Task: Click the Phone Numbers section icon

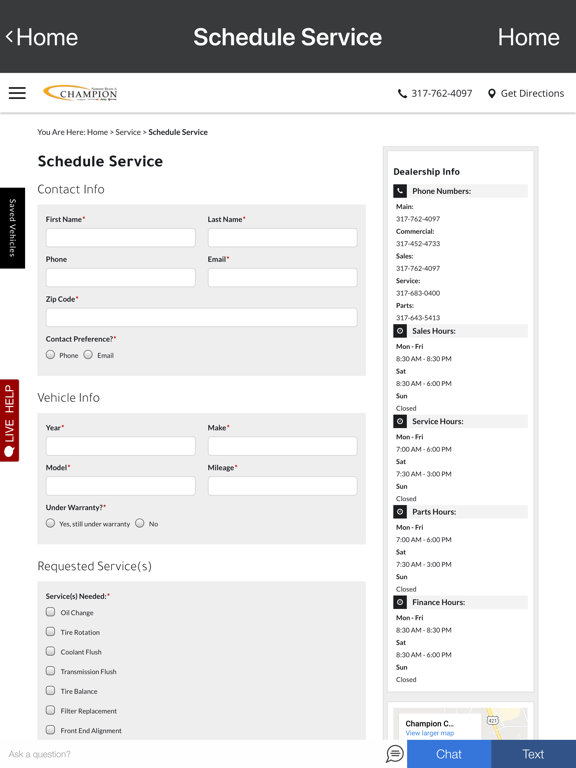Action: 400,191
